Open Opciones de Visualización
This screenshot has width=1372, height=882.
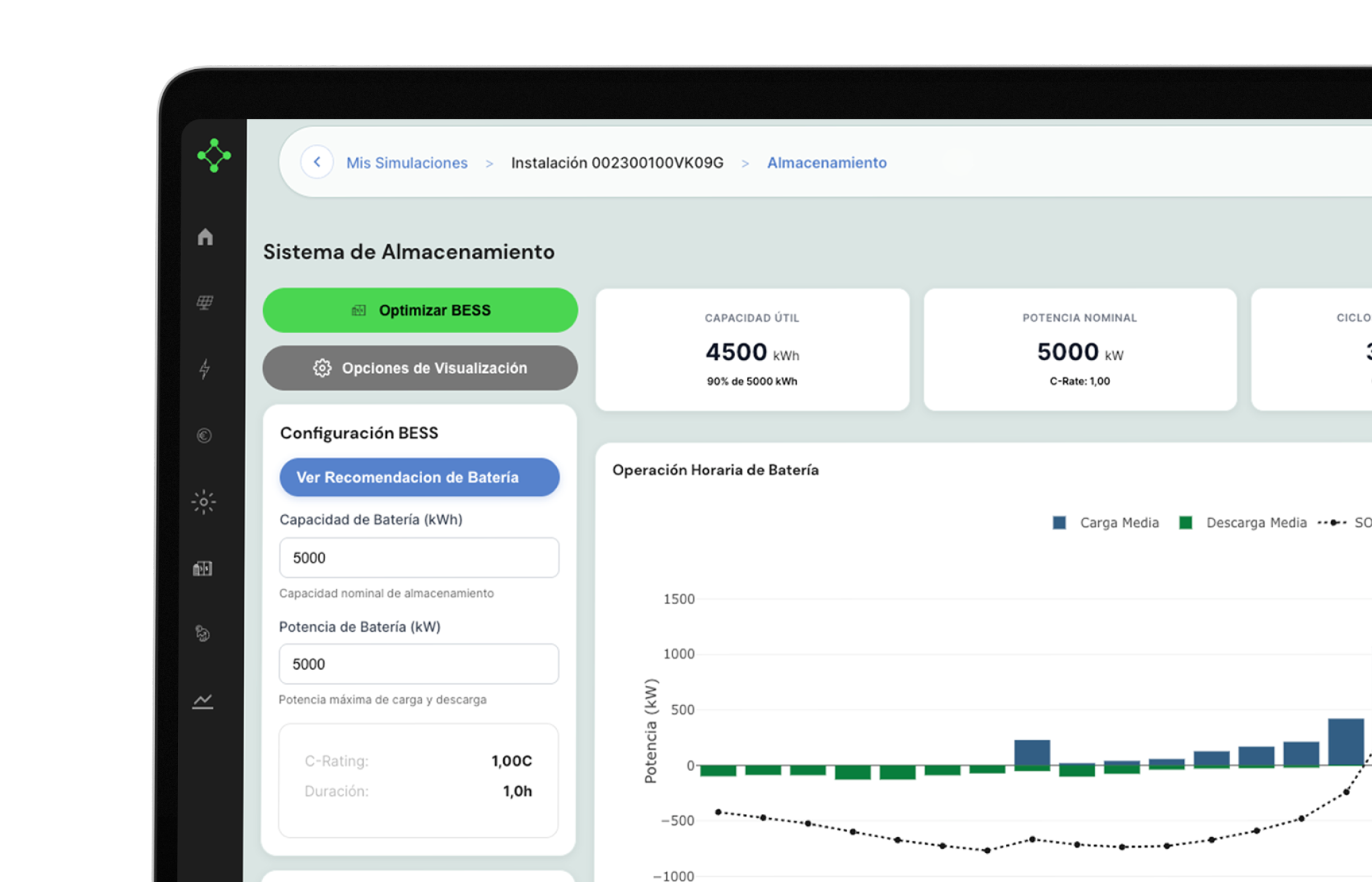point(420,368)
